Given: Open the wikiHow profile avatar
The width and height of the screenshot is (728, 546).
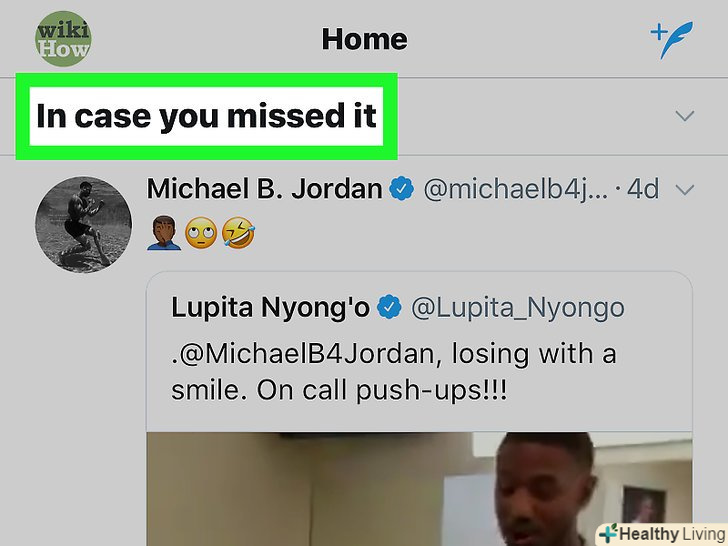Looking at the screenshot, I should point(63,39).
